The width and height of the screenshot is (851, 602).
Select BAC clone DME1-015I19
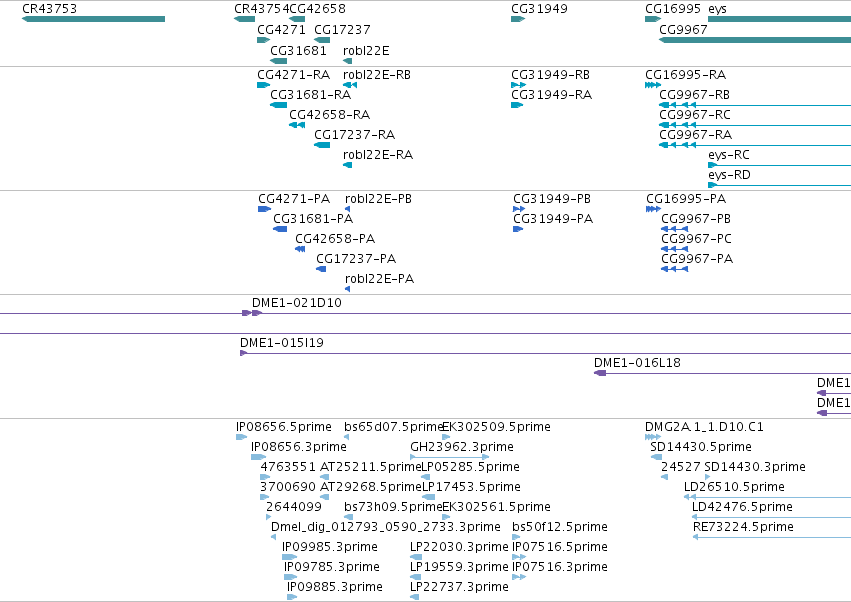click(x=282, y=343)
